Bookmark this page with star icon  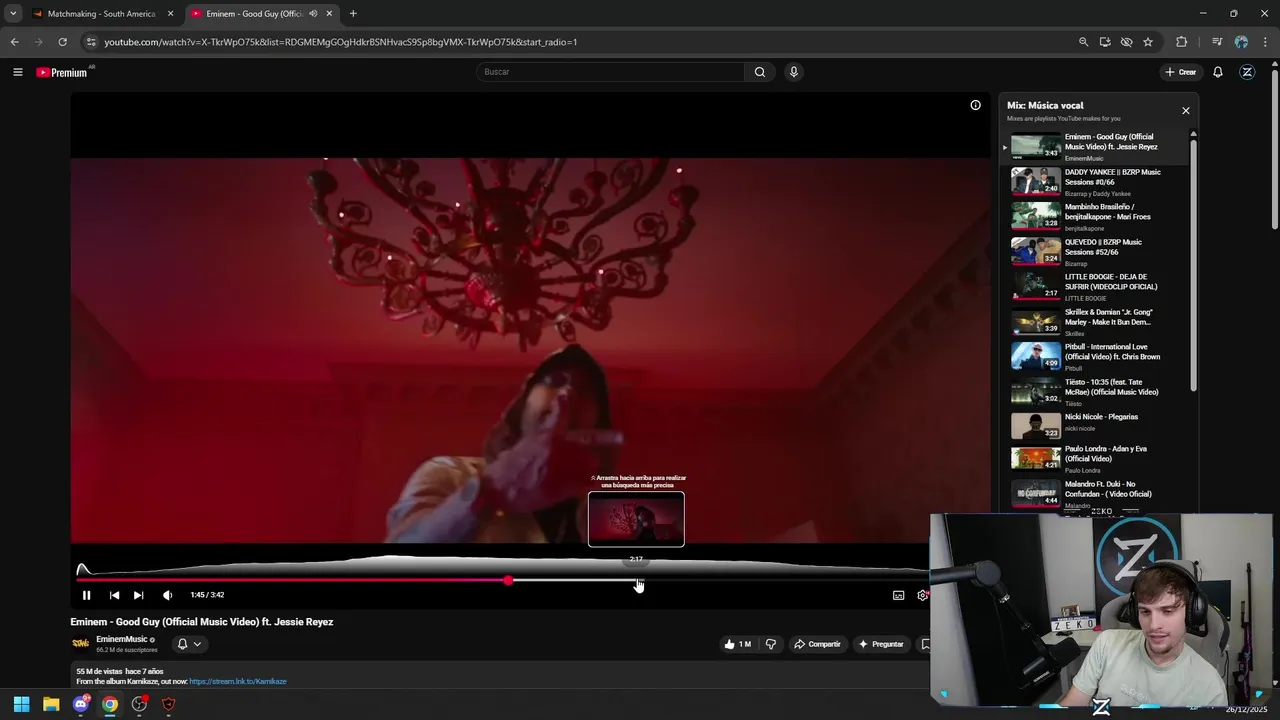1148,42
